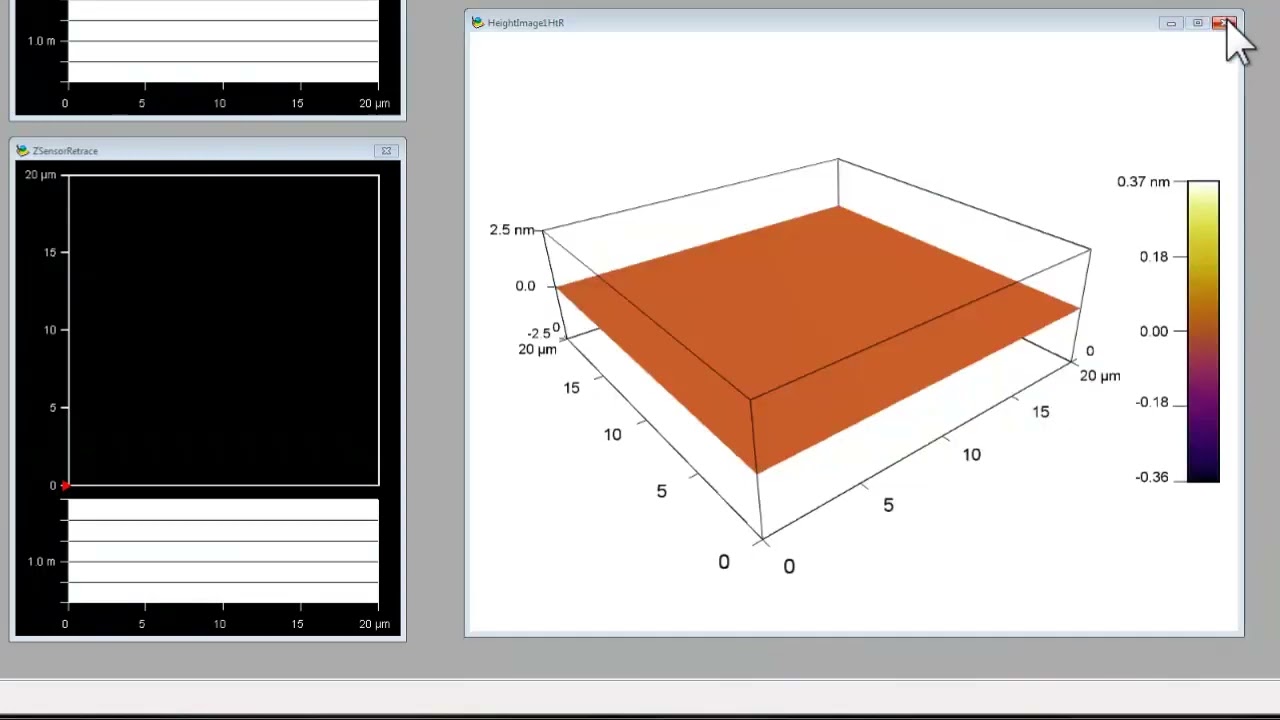Click the 0.00 color scale label
The image size is (1280, 720).
(x=1154, y=331)
